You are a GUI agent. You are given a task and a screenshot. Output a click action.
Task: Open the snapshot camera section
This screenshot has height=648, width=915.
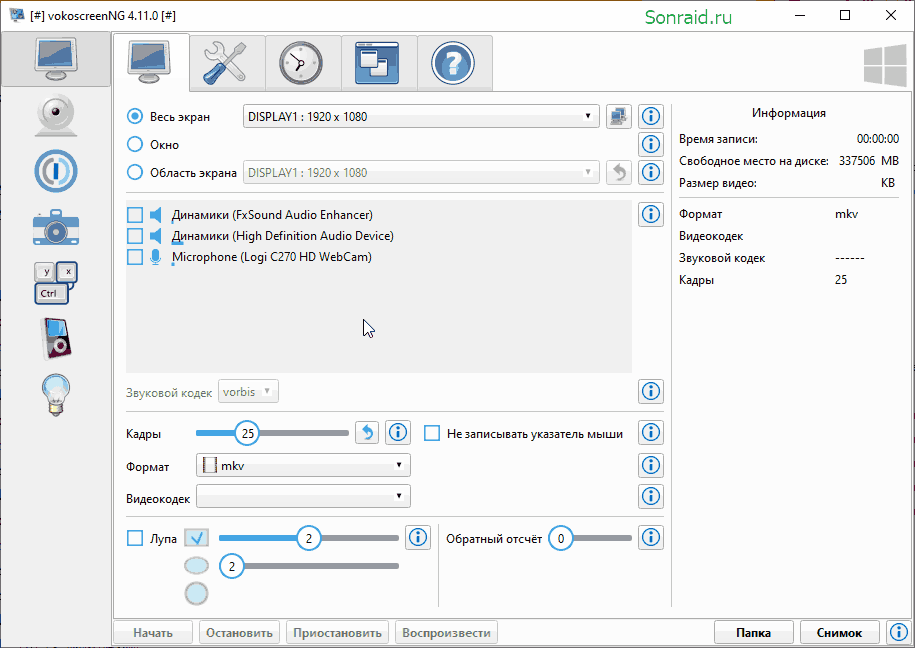(55, 227)
